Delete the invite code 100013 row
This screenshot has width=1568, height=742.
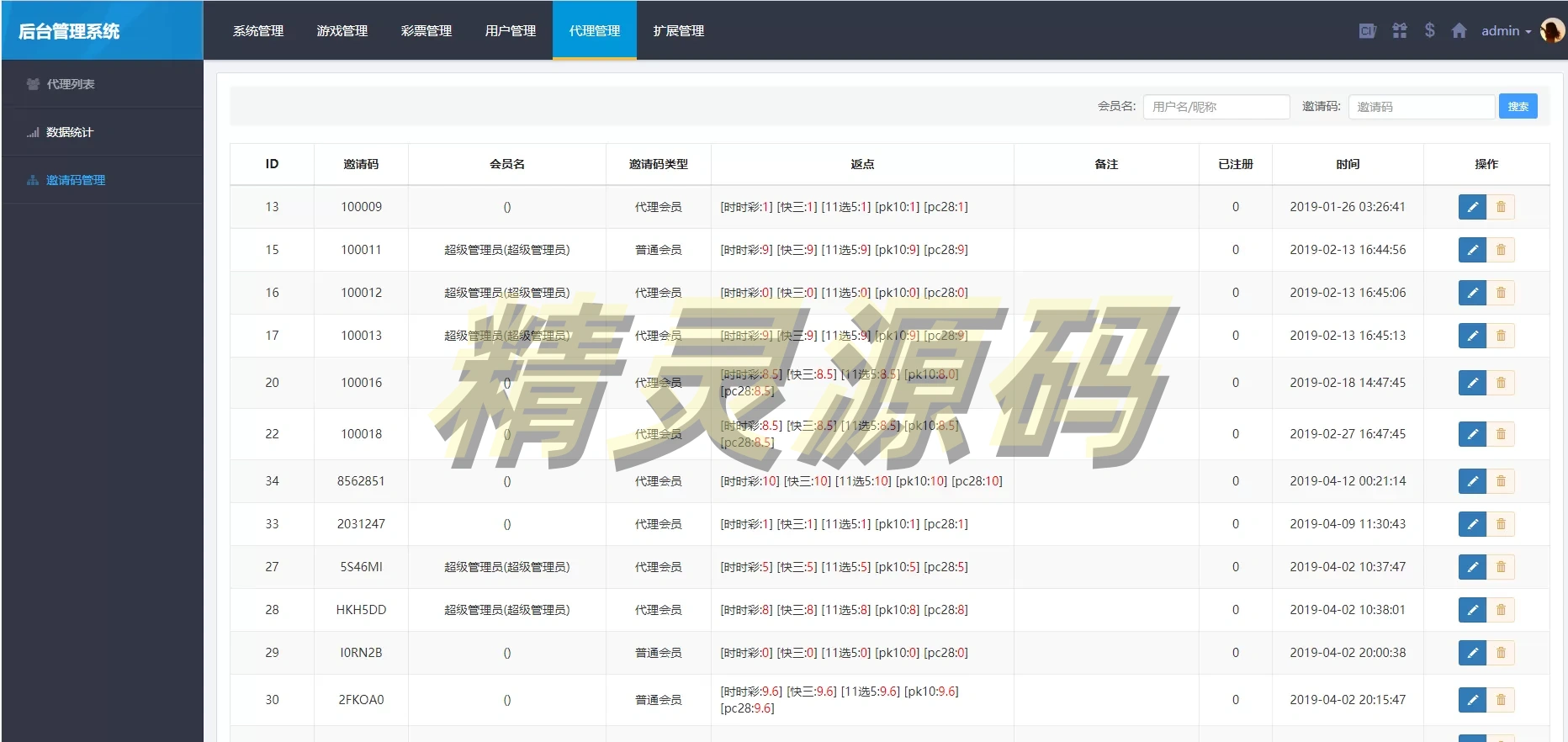(1501, 336)
